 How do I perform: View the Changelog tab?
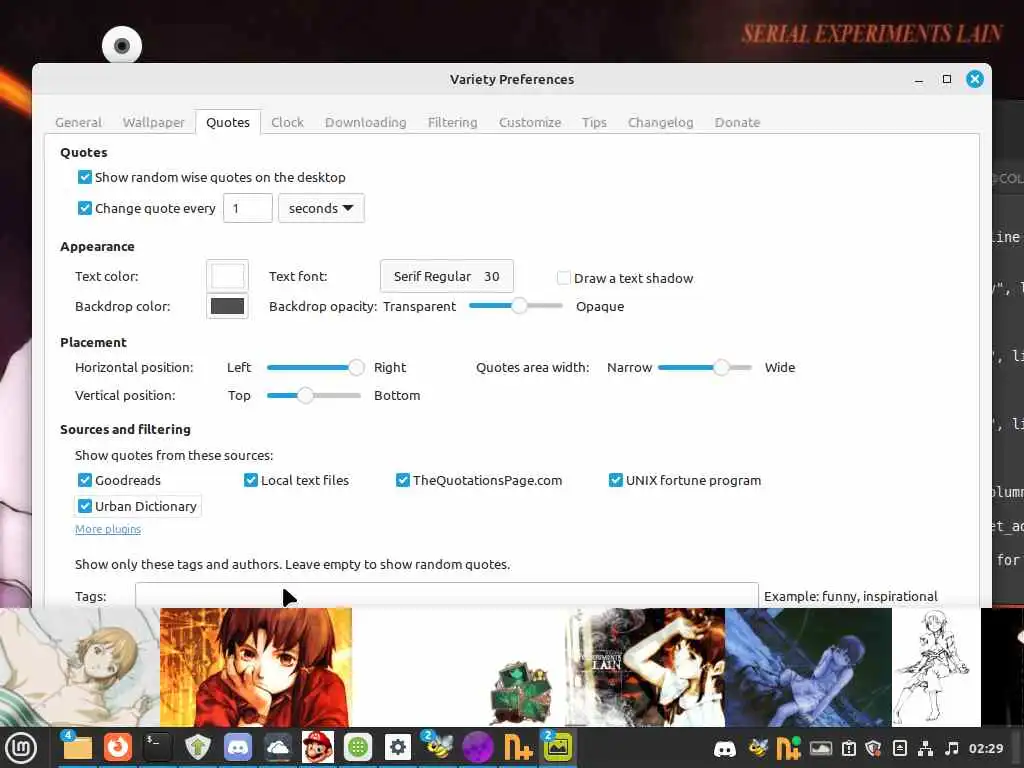point(660,122)
